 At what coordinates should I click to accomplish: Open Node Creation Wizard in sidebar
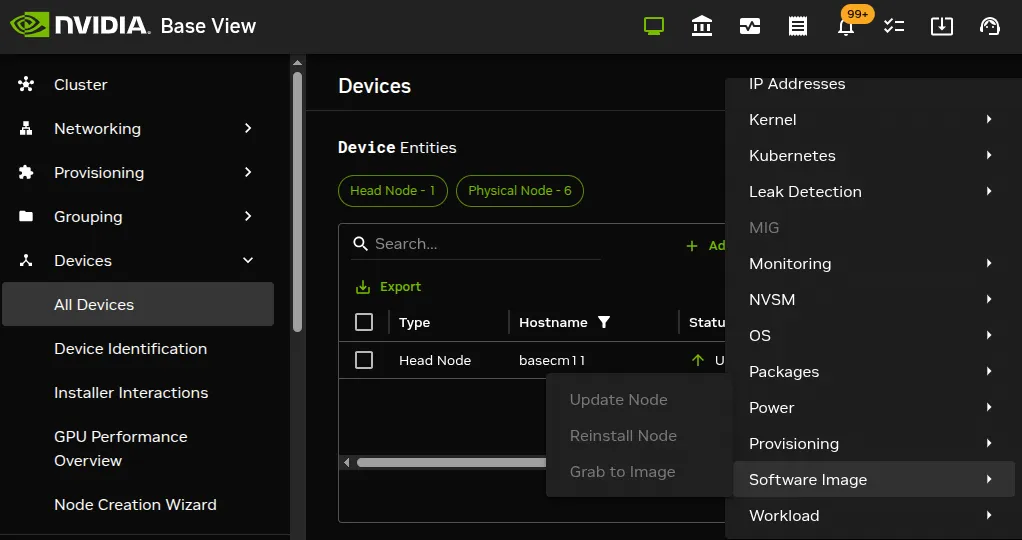coord(138,504)
